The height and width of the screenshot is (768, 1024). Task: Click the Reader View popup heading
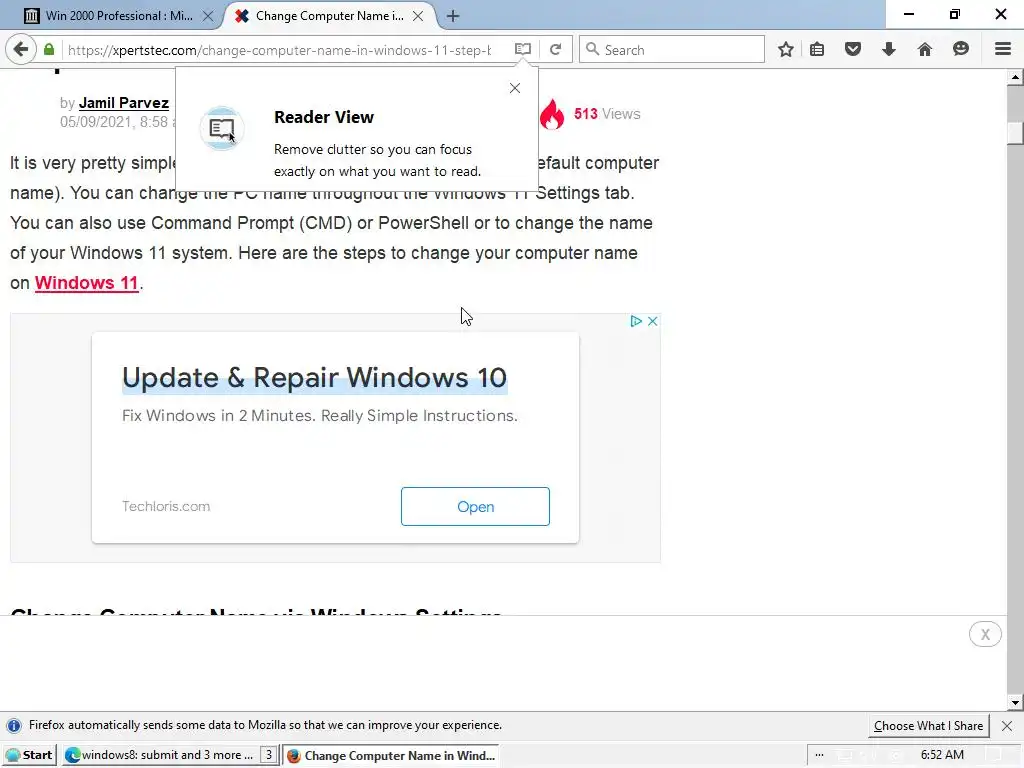[324, 118]
